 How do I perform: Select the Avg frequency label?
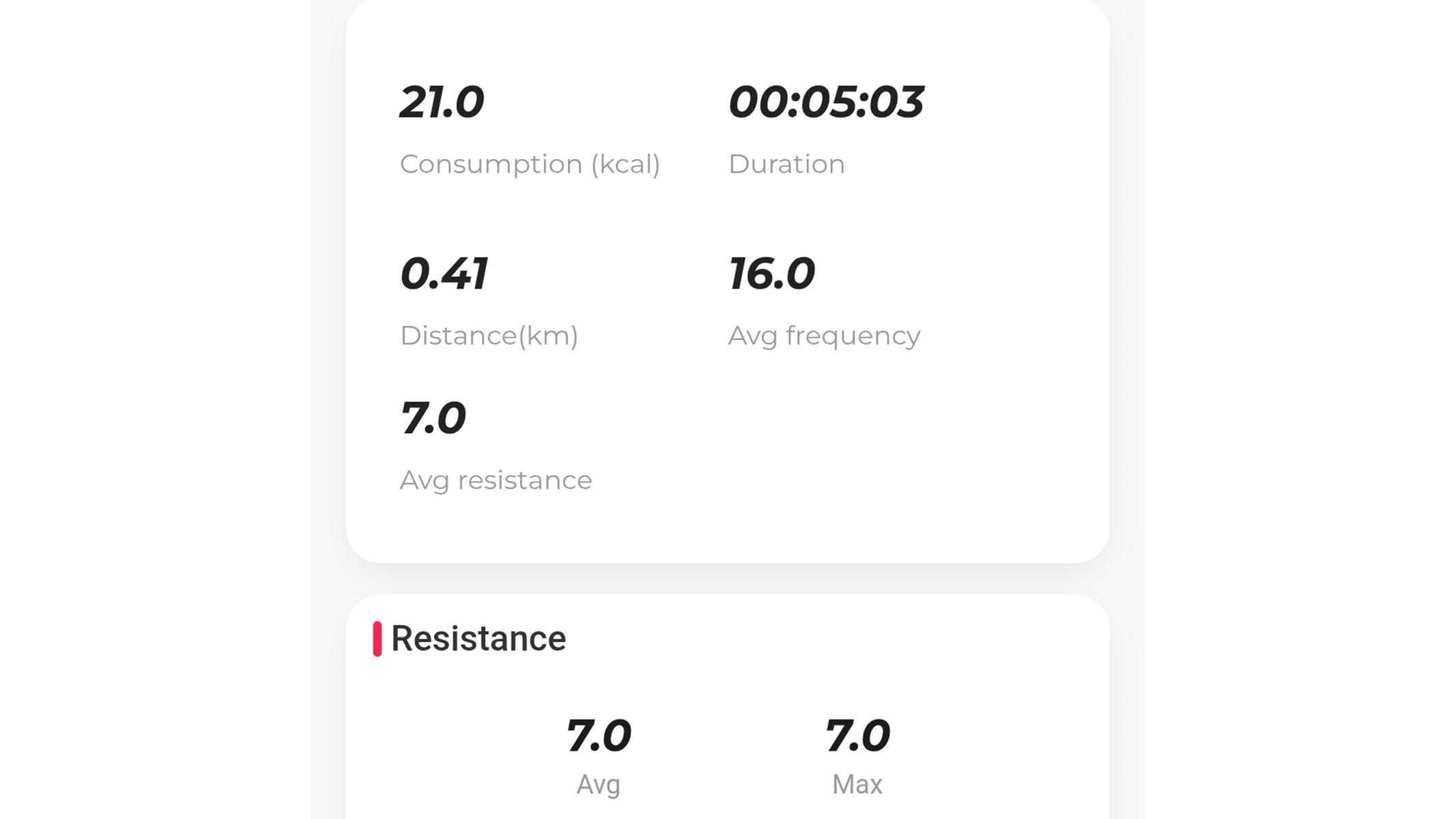pos(825,335)
